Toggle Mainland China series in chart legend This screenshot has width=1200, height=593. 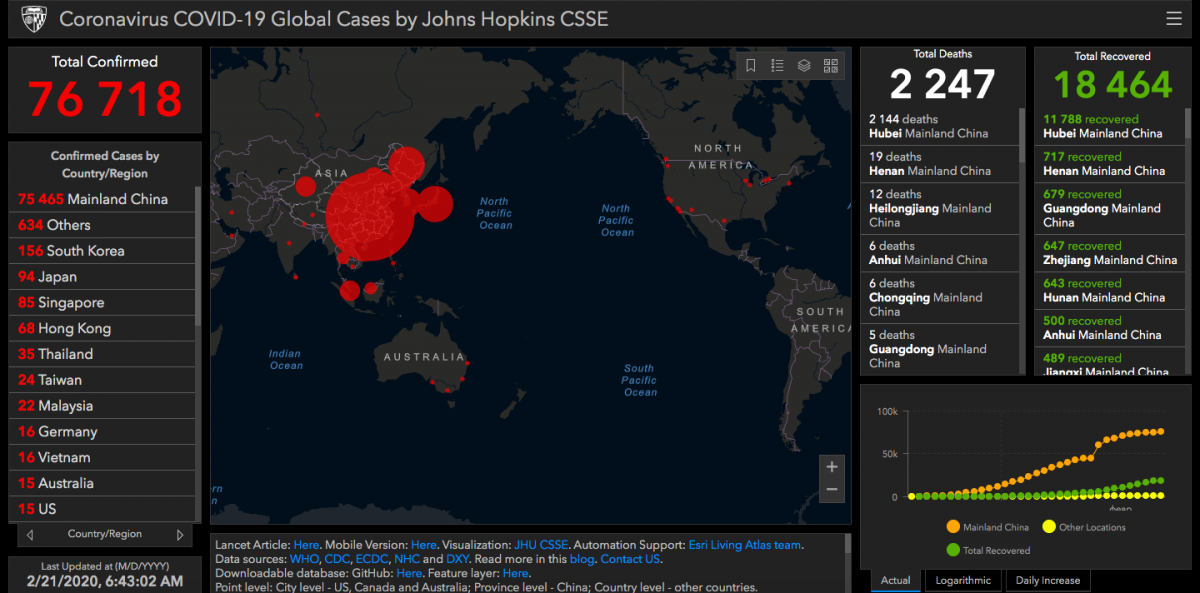[987, 527]
